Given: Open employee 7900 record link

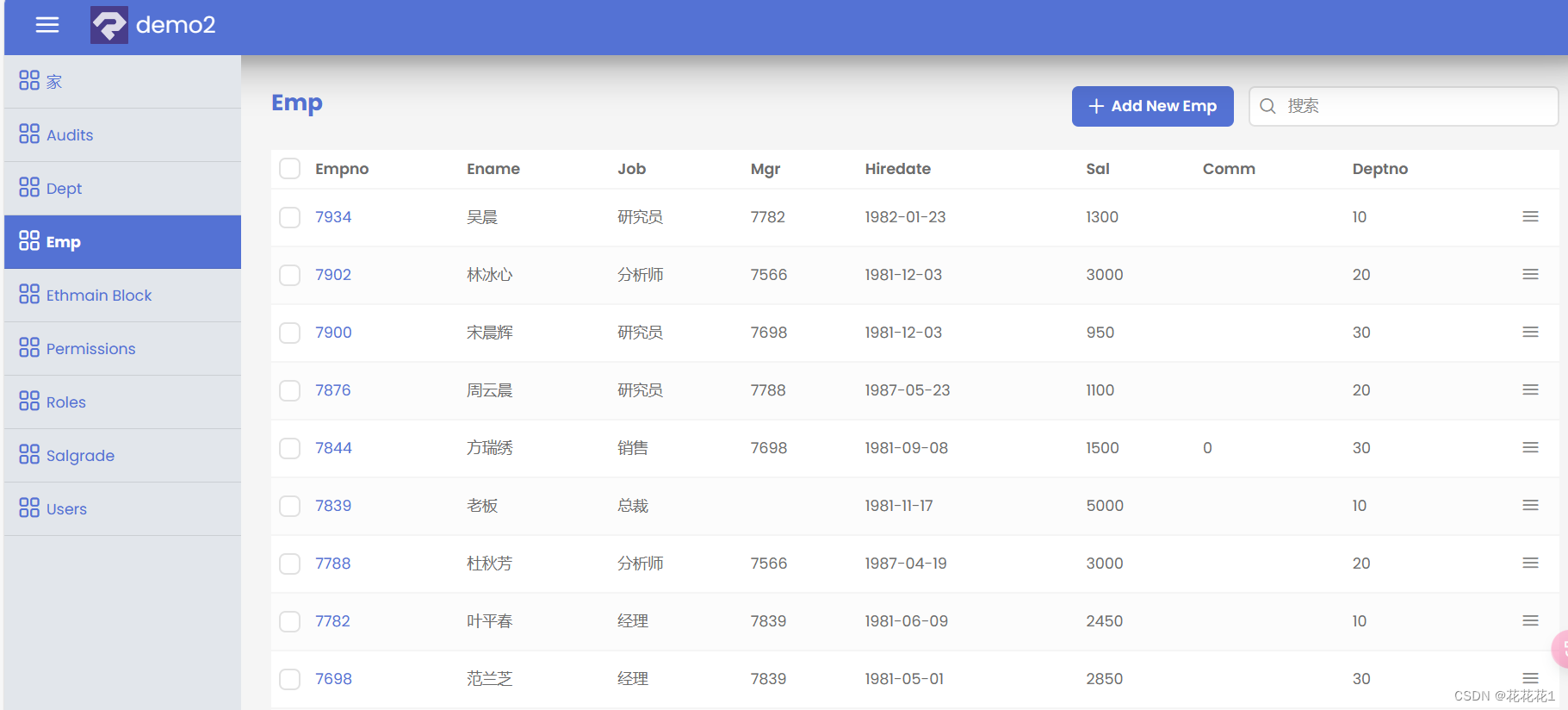Looking at the screenshot, I should pyautogui.click(x=333, y=333).
